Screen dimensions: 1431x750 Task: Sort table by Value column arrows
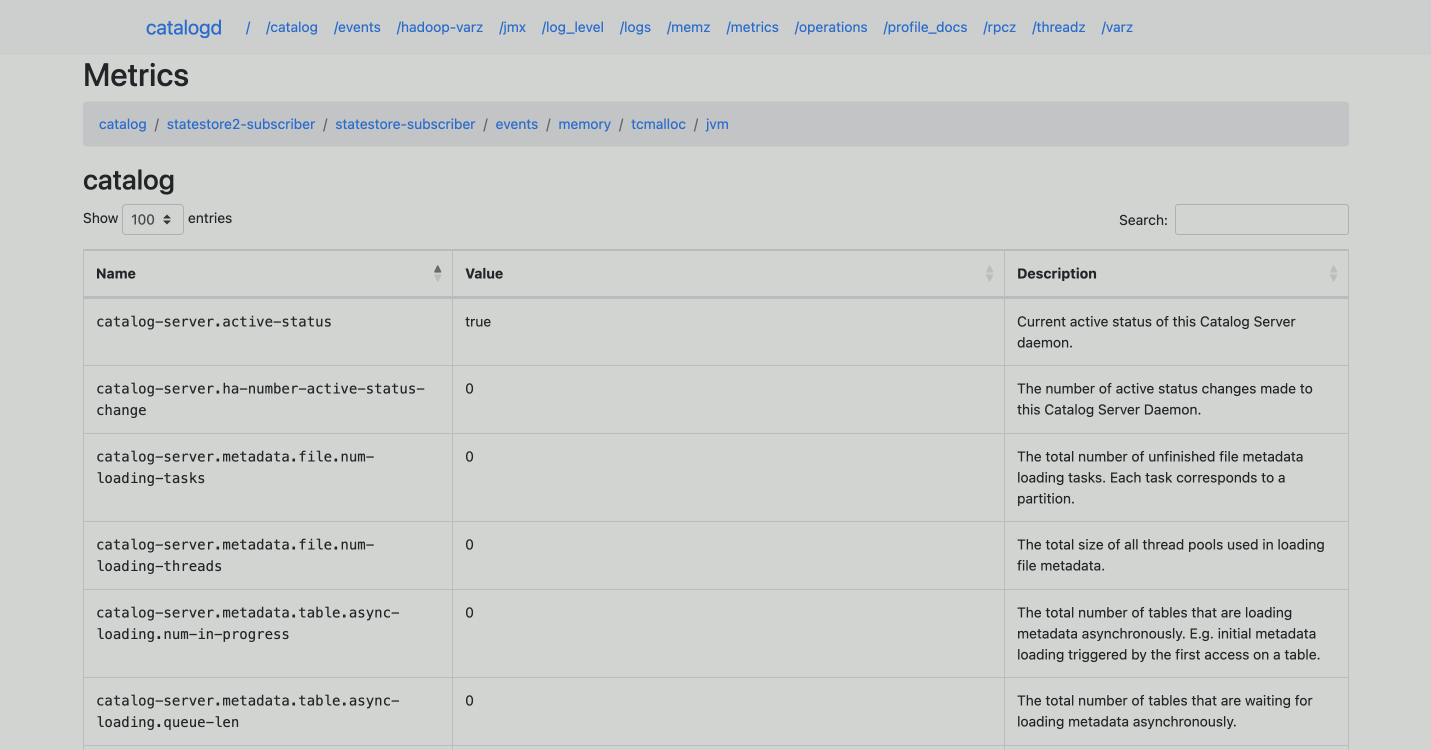click(989, 273)
